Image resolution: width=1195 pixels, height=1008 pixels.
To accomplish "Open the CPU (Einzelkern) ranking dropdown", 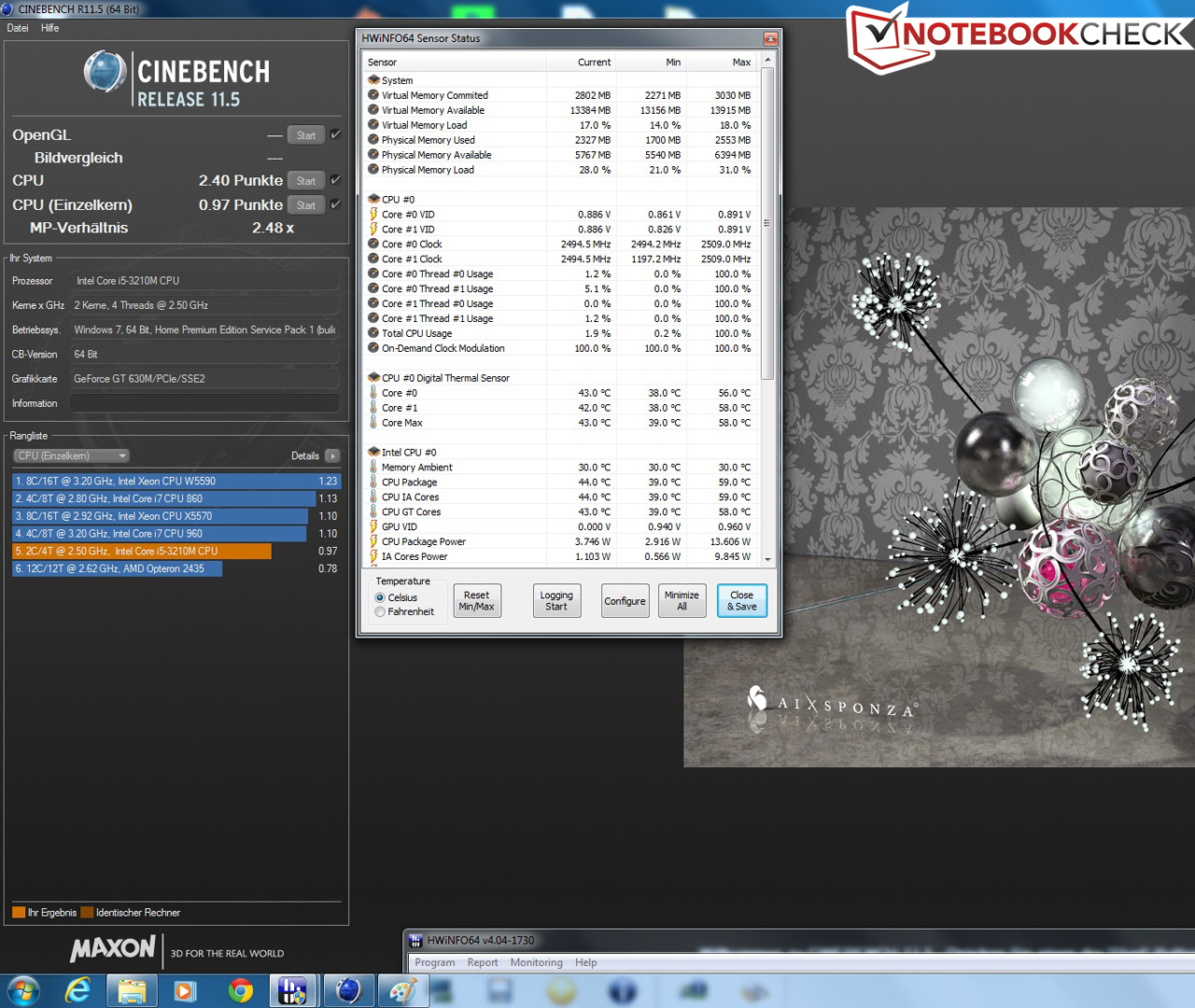I will [x=71, y=455].
